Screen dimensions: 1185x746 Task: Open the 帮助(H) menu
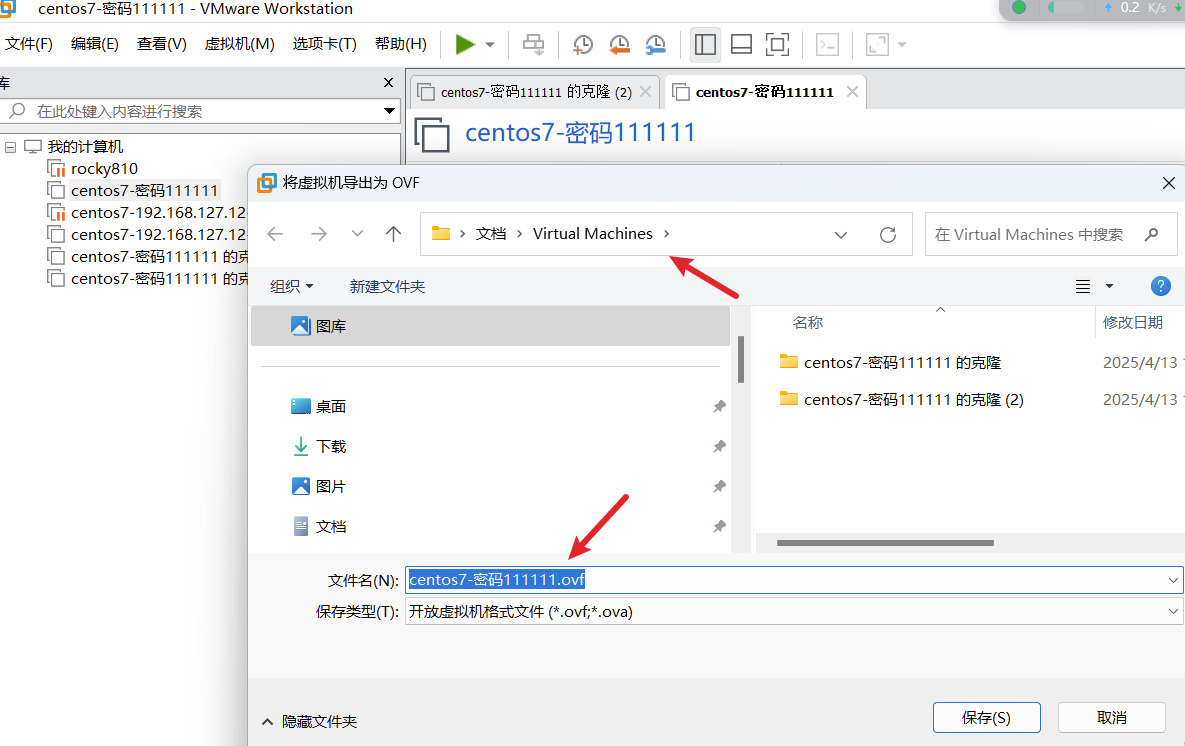click(401, 44)
